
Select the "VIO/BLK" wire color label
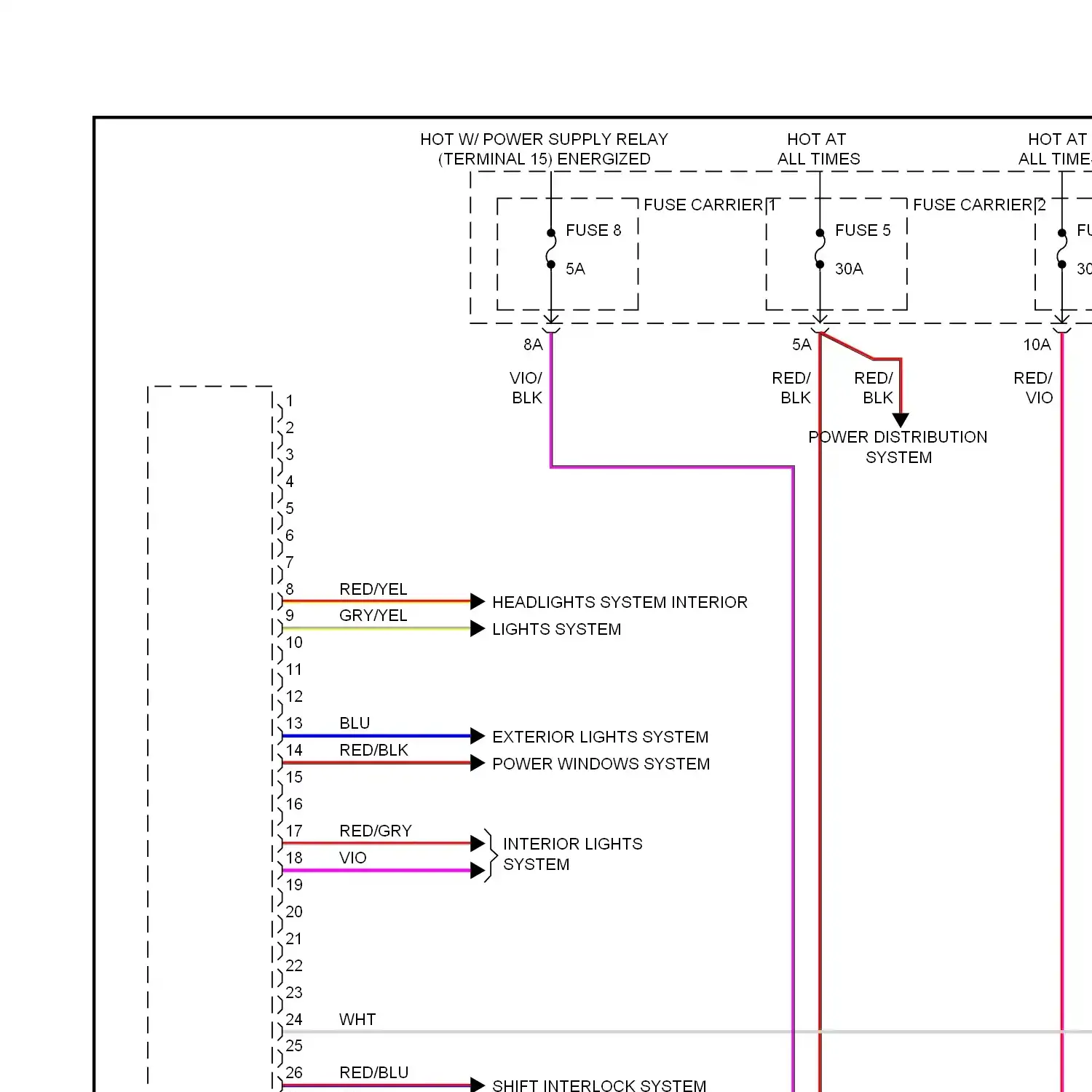[526, 388]
